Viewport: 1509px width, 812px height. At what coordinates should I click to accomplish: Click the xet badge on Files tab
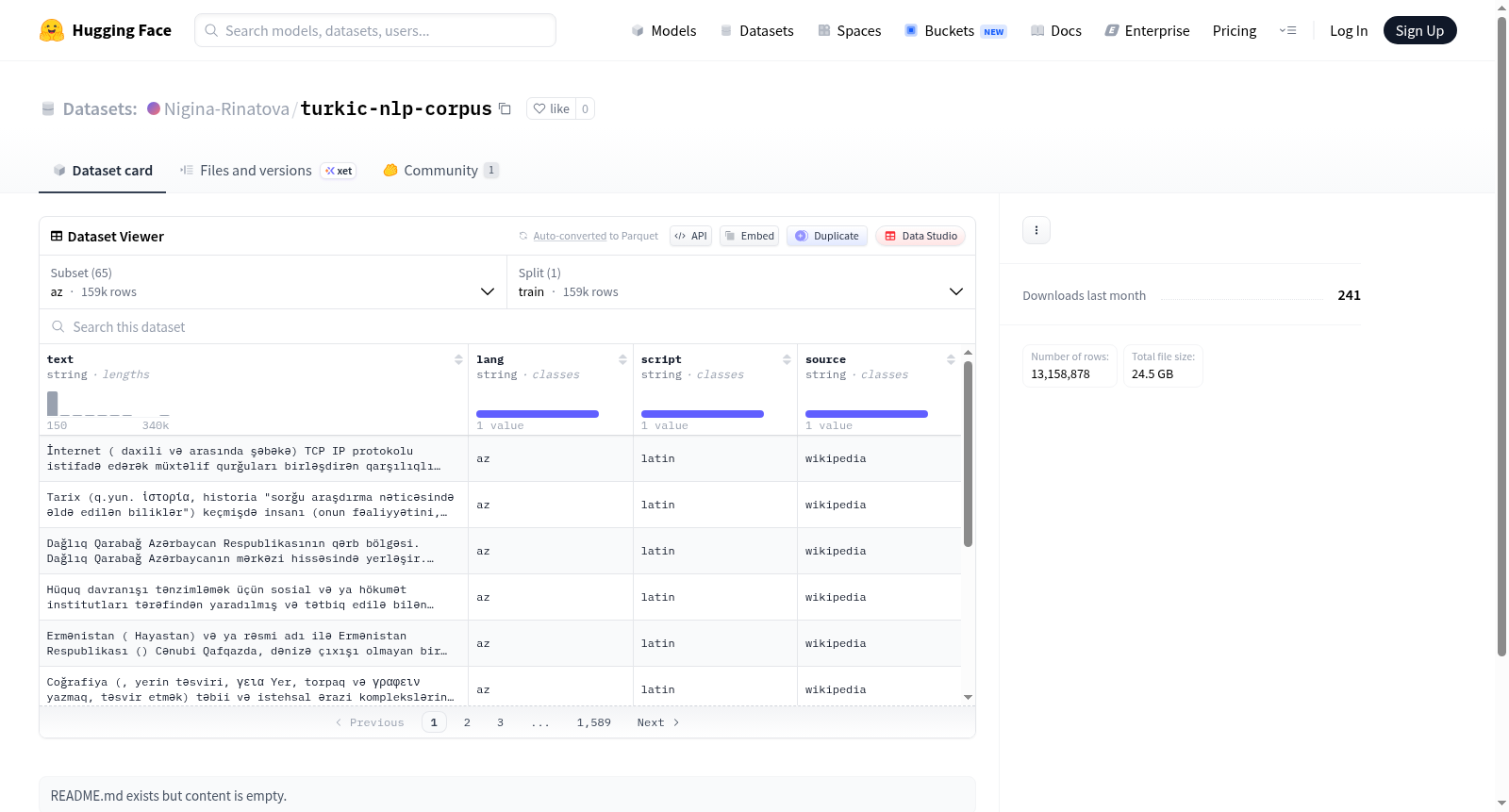coord(339,171)
